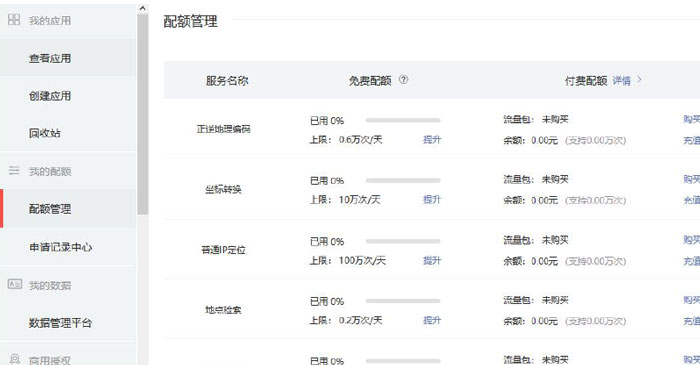Click the 配额管理 page heading
Screen dimensions: 700x365
(191, 21)
